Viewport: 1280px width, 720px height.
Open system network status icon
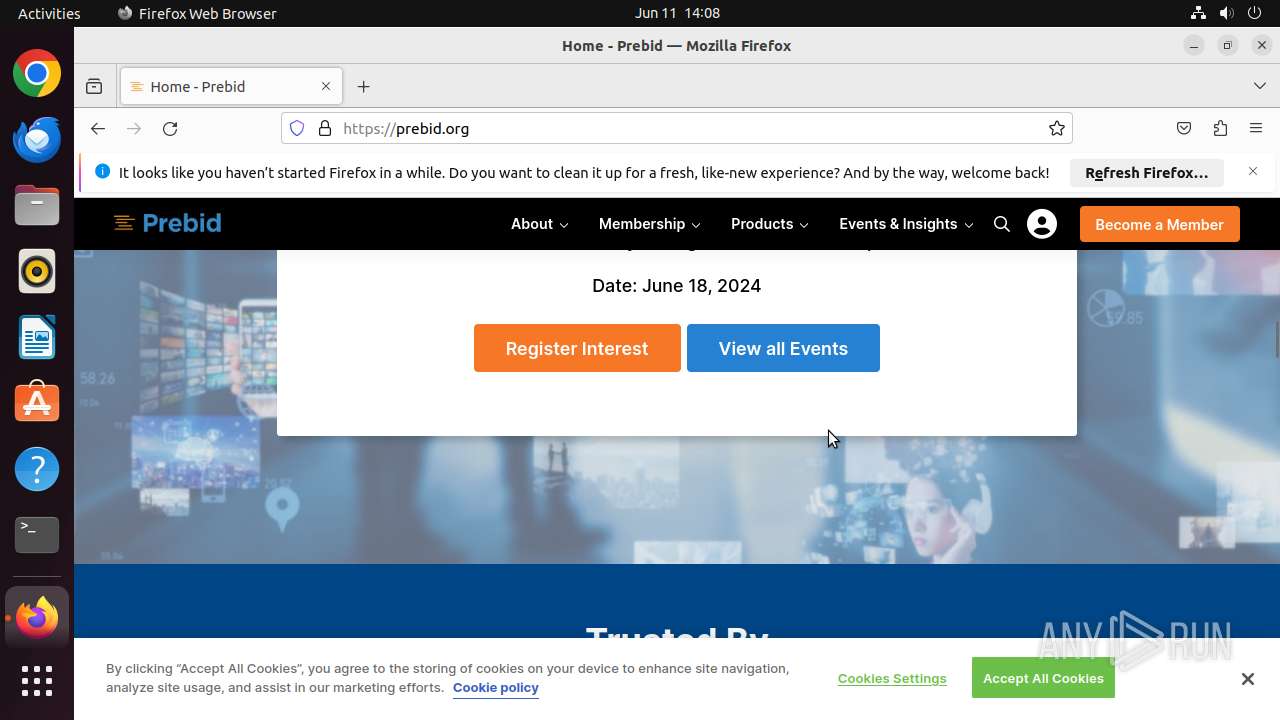(1198, 13)
